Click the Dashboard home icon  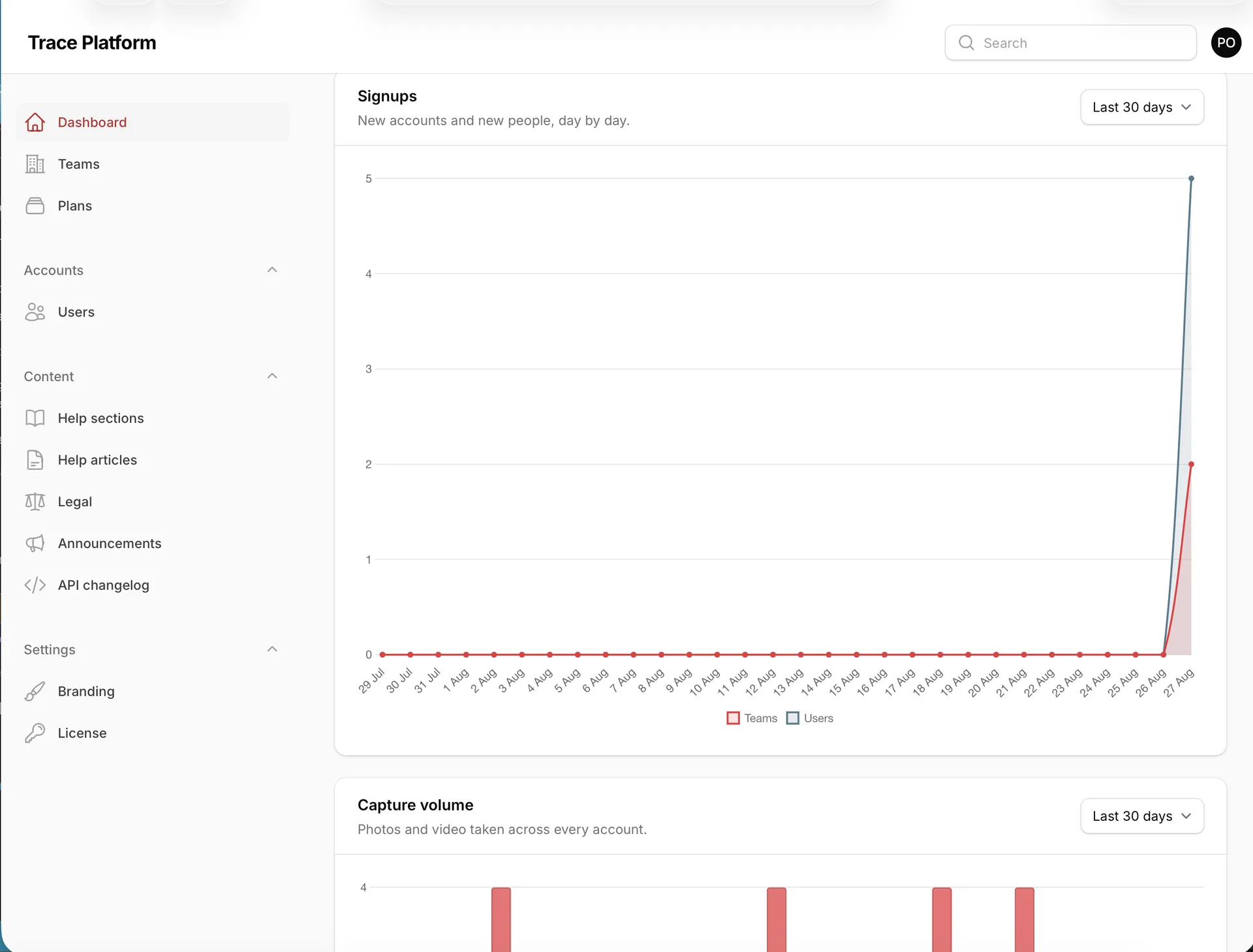click(35, 122)
